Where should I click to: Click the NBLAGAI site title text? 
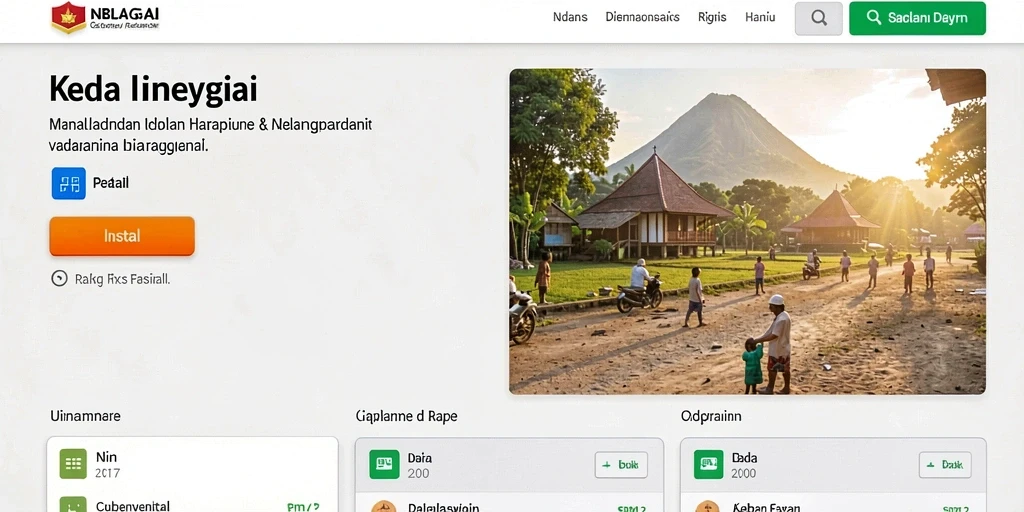click(124, 14)
